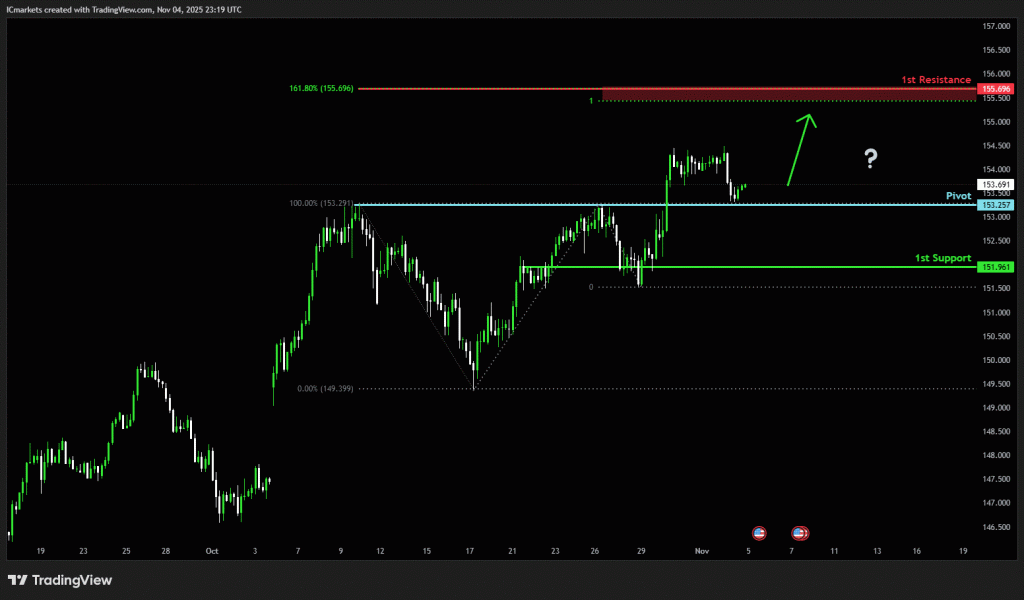
Task: Select the white question mark annotation
Action: (x=871, y=157)
